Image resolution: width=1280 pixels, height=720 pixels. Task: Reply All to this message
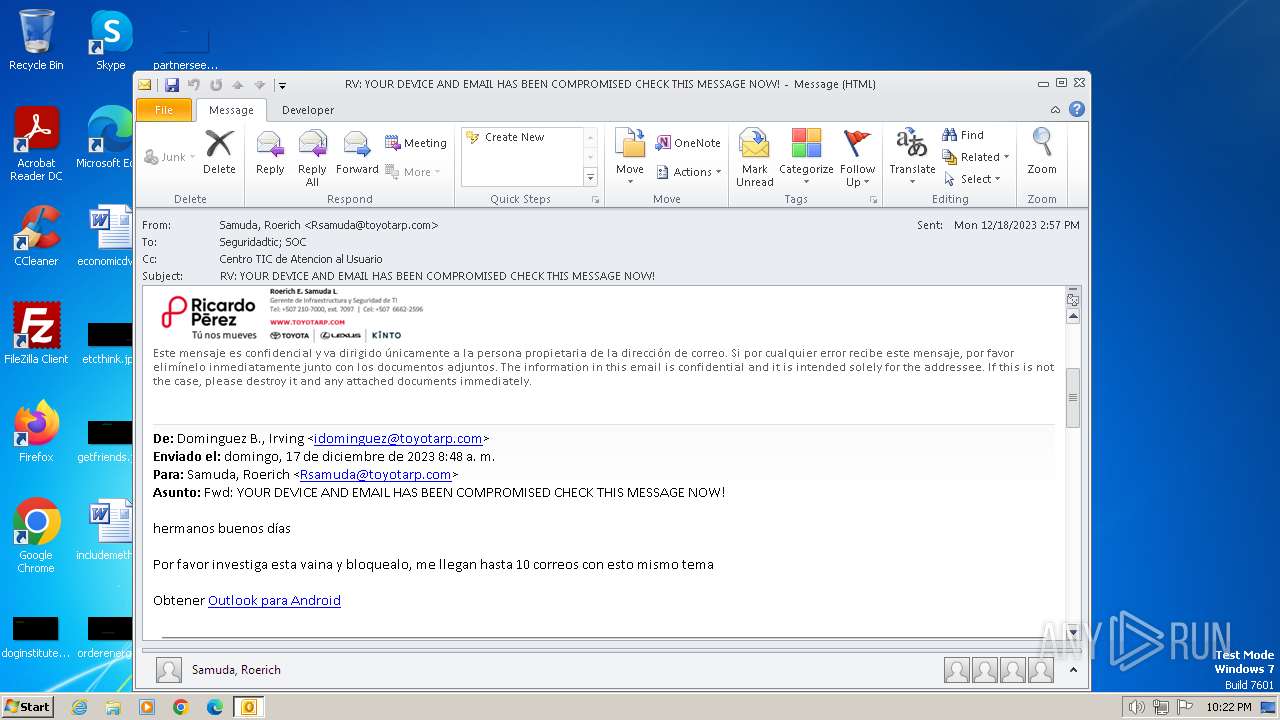point(312,158)
